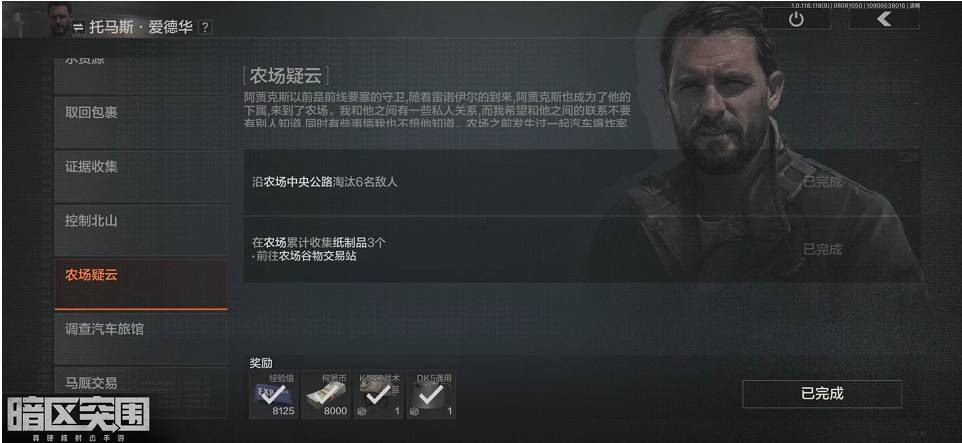Viewport: 962px width, 443px height.
Task: Click the power icon at top right
Action: click(796, 20)
